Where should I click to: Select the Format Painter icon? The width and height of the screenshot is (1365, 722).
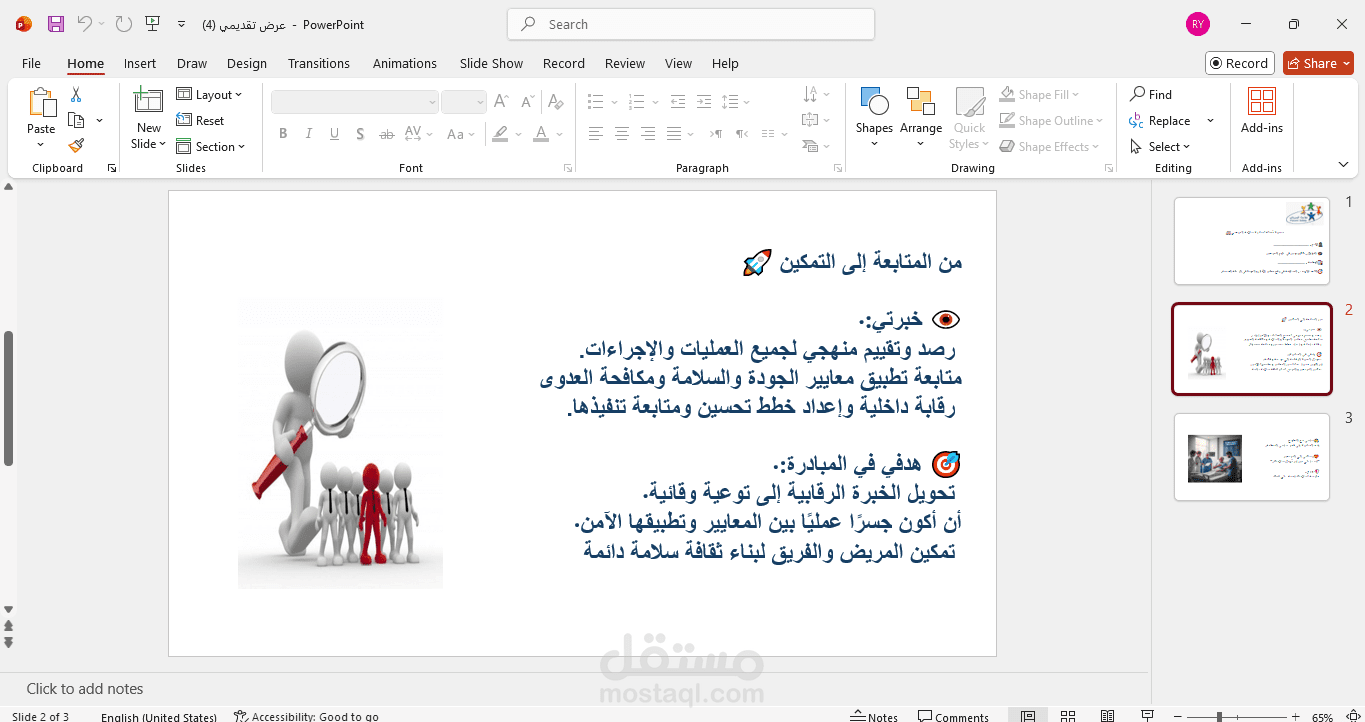point(75,144)
